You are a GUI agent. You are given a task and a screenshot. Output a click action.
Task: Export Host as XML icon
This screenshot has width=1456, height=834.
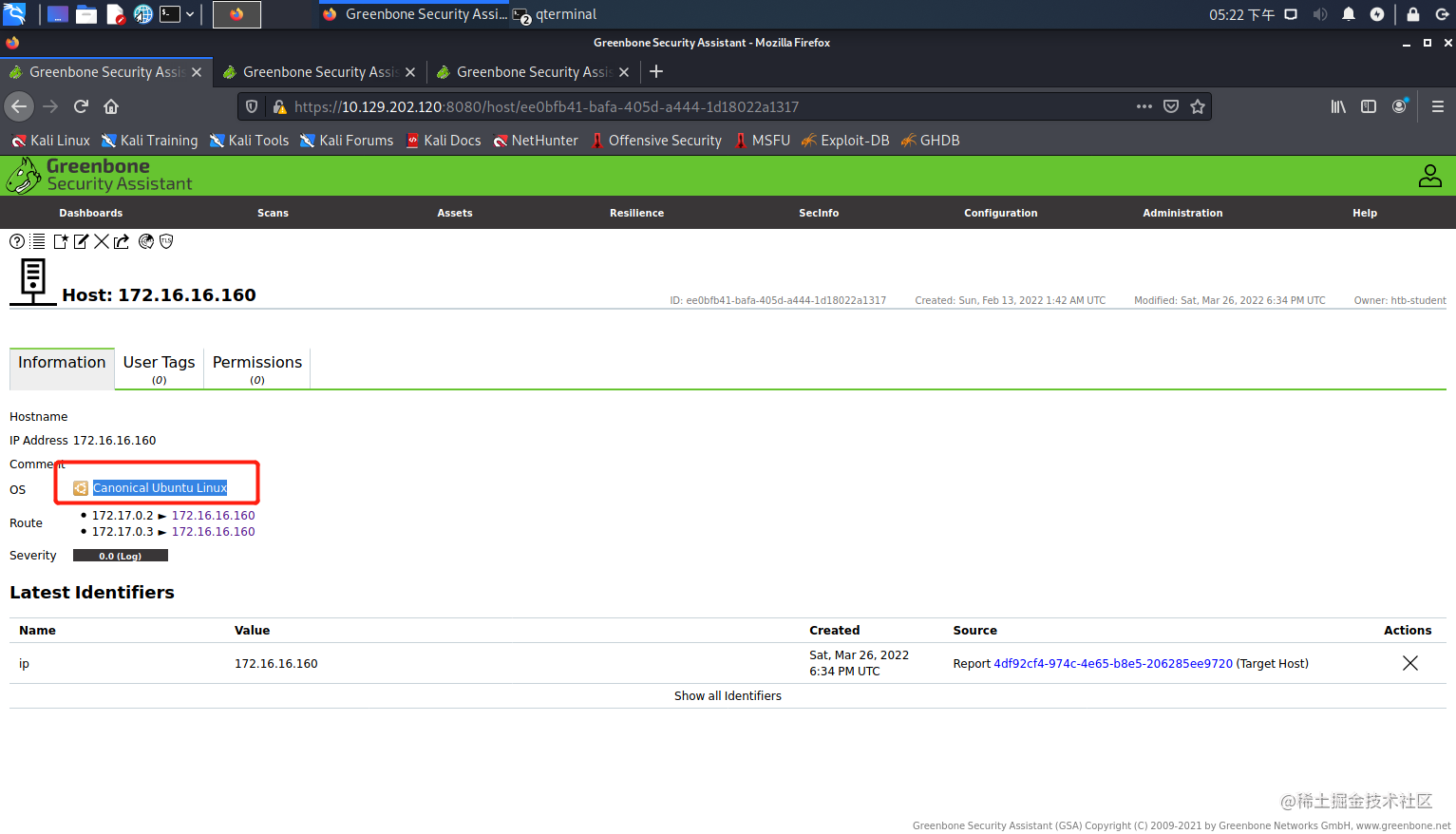coord(122,241)
